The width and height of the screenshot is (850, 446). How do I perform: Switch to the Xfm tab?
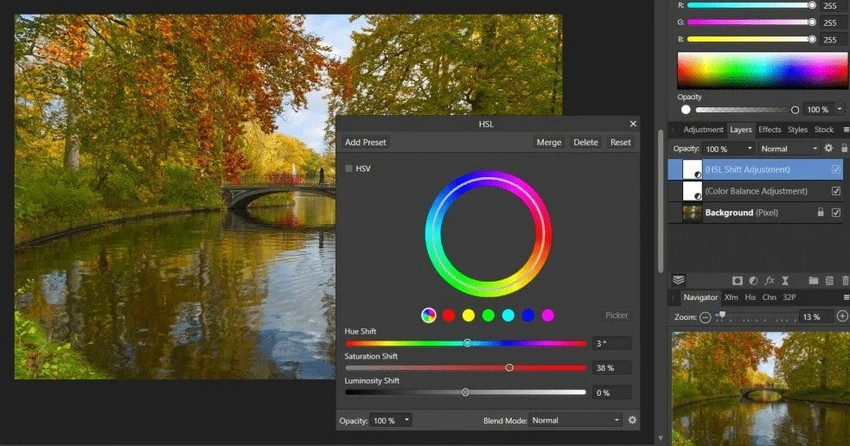click(x=731, y=298)
